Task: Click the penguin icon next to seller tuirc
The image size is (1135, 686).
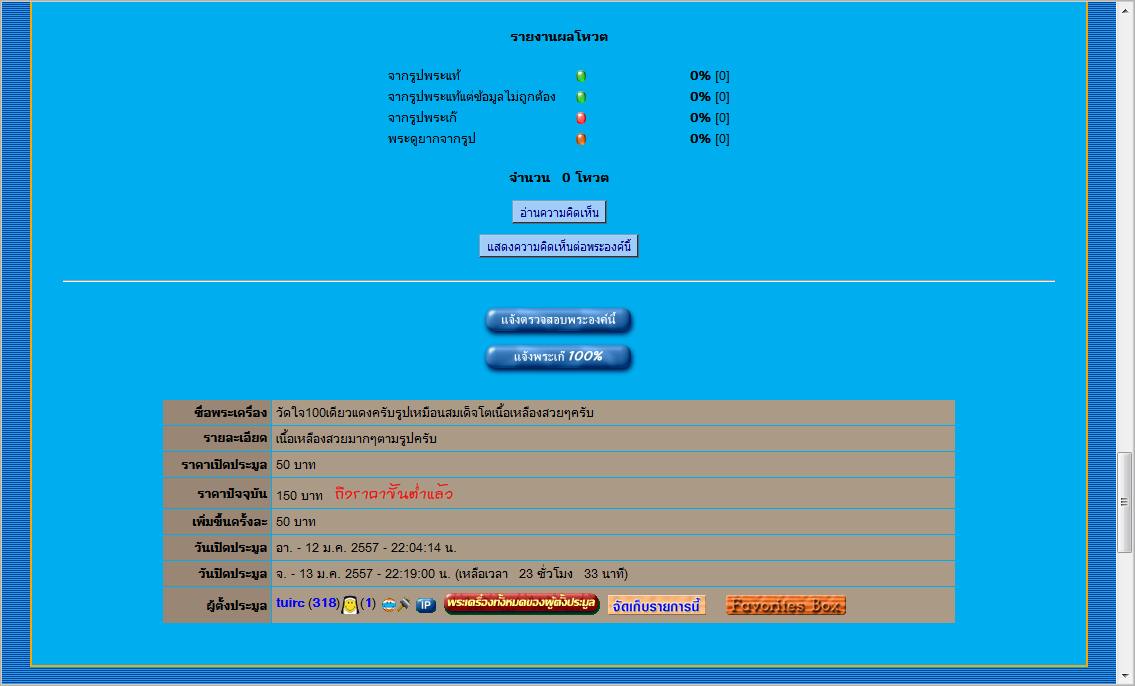Action: [x=350, y=604]
